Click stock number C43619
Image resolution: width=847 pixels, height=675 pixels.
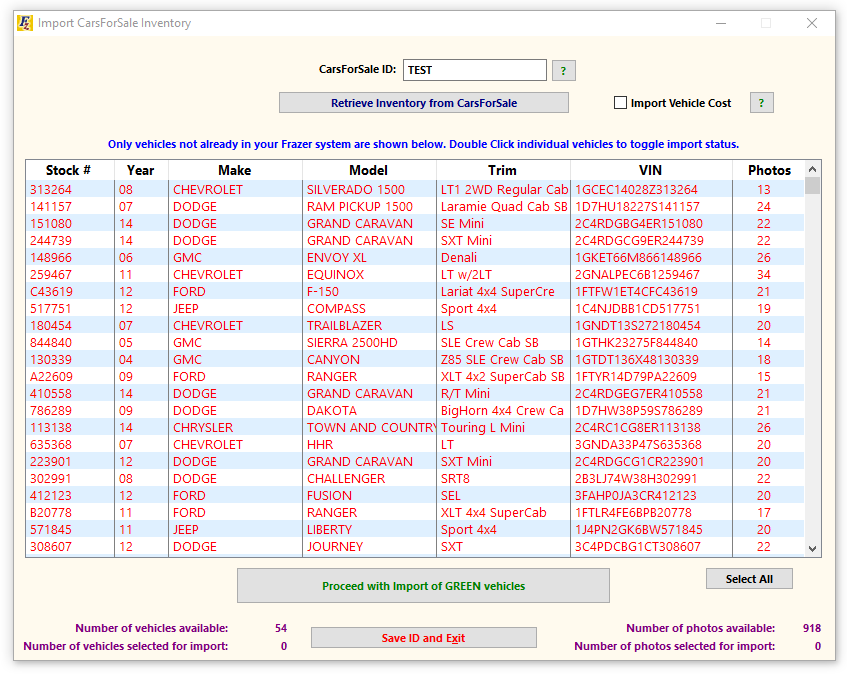point(51,292)
